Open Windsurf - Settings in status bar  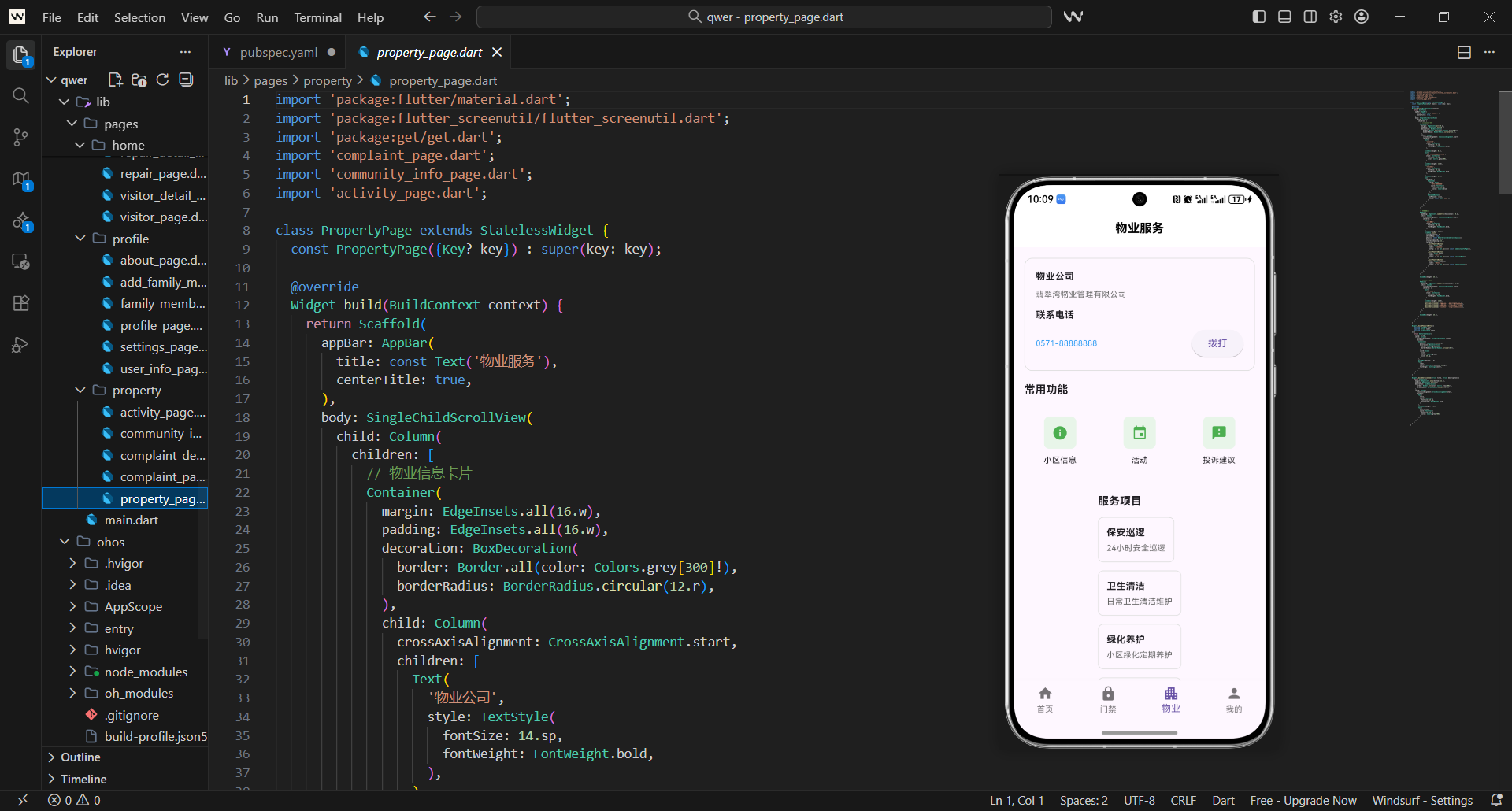point(1422,800)
